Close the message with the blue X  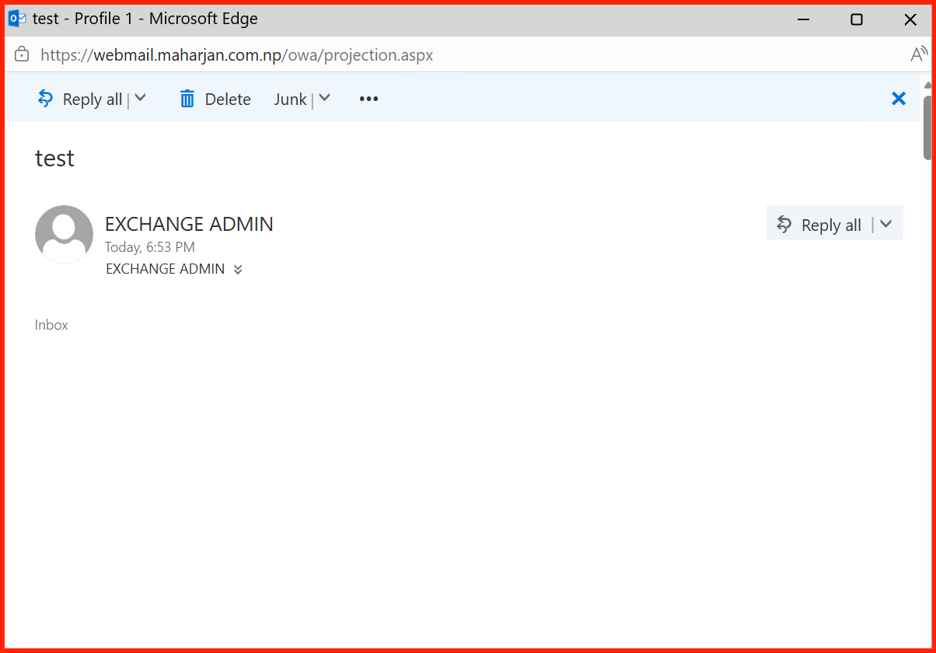point(898,98)
